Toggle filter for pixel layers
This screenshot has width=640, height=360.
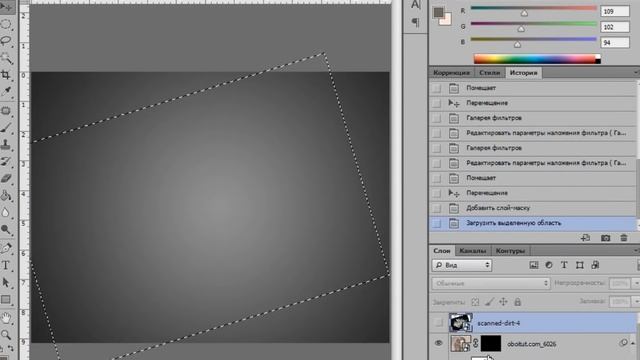[533, 265]
